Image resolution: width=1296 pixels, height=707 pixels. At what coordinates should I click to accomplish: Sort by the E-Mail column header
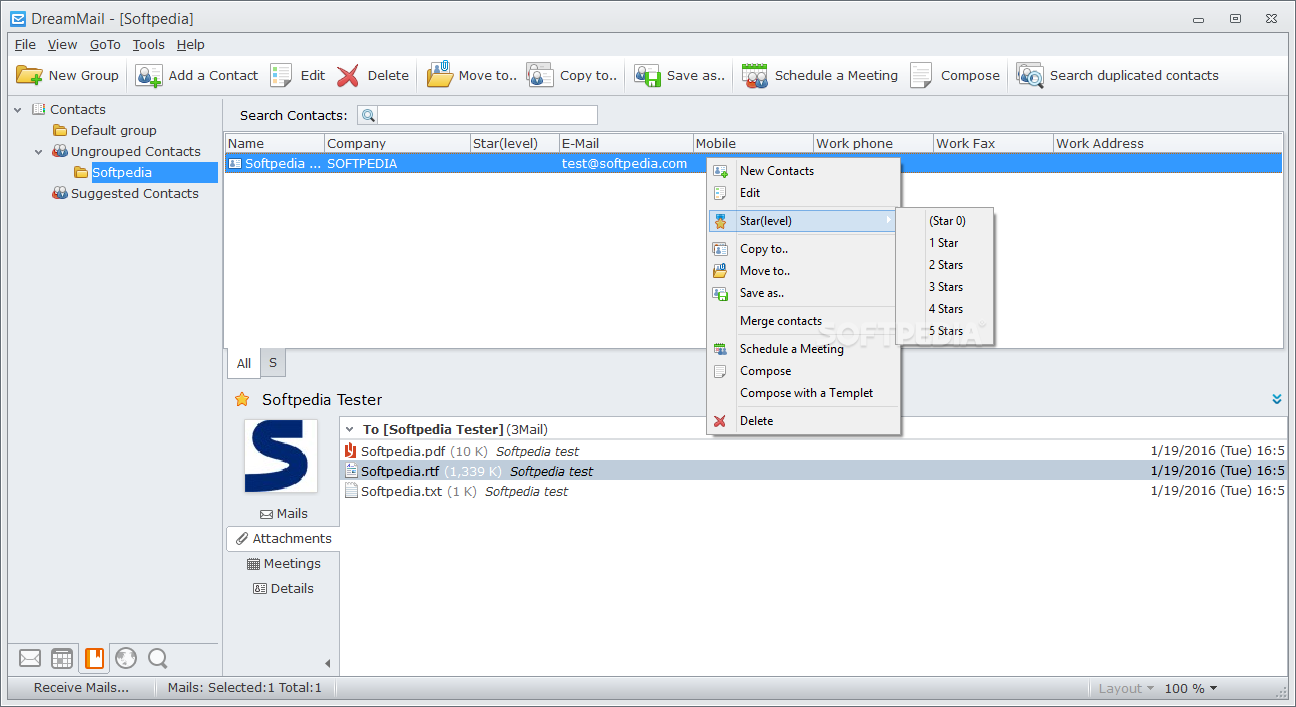[626, 143]
